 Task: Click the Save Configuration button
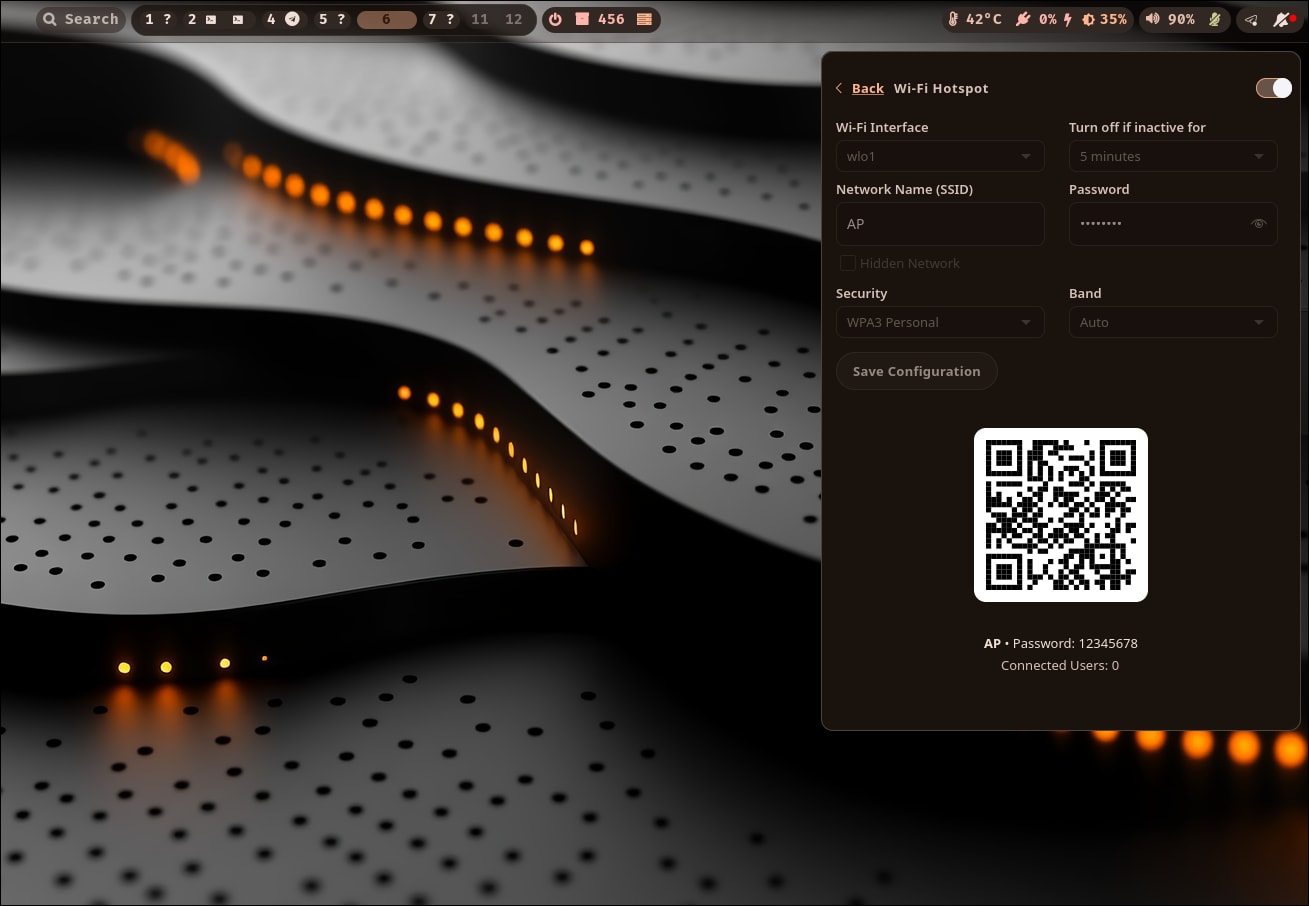[917, 371]
